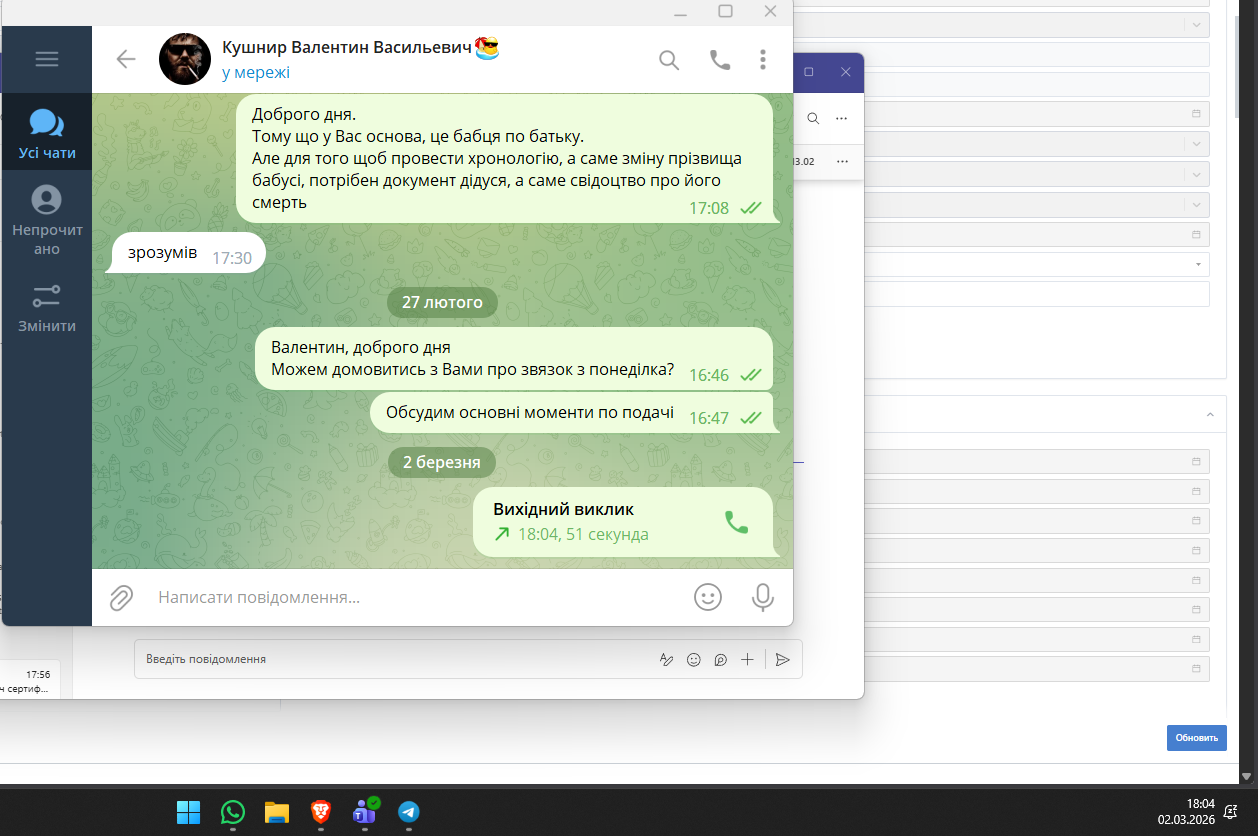The image size is (1258, 836).
Task: Collapse the background form section chevron
Action: pyautogui.click(x=1210, y=414)
